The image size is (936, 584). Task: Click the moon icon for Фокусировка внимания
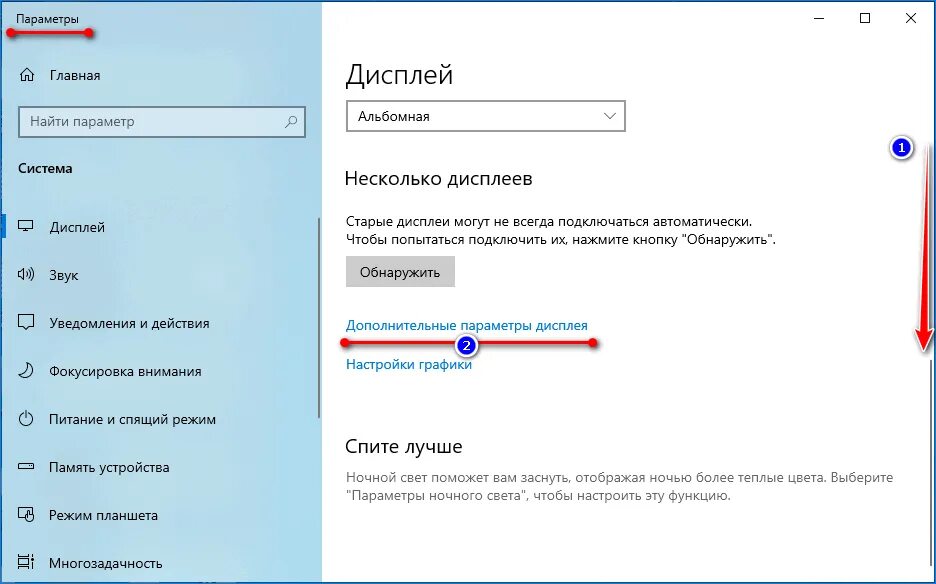point(26,371)
